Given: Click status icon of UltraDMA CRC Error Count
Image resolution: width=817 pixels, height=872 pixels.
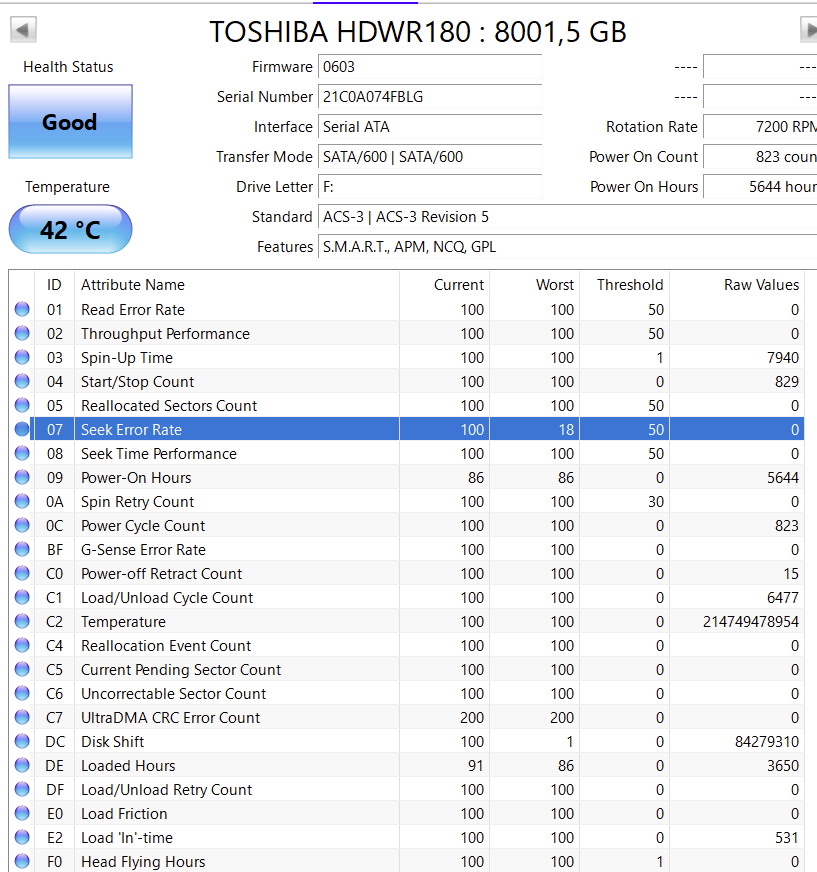Looking at the screenshot, I should [22, 717].
